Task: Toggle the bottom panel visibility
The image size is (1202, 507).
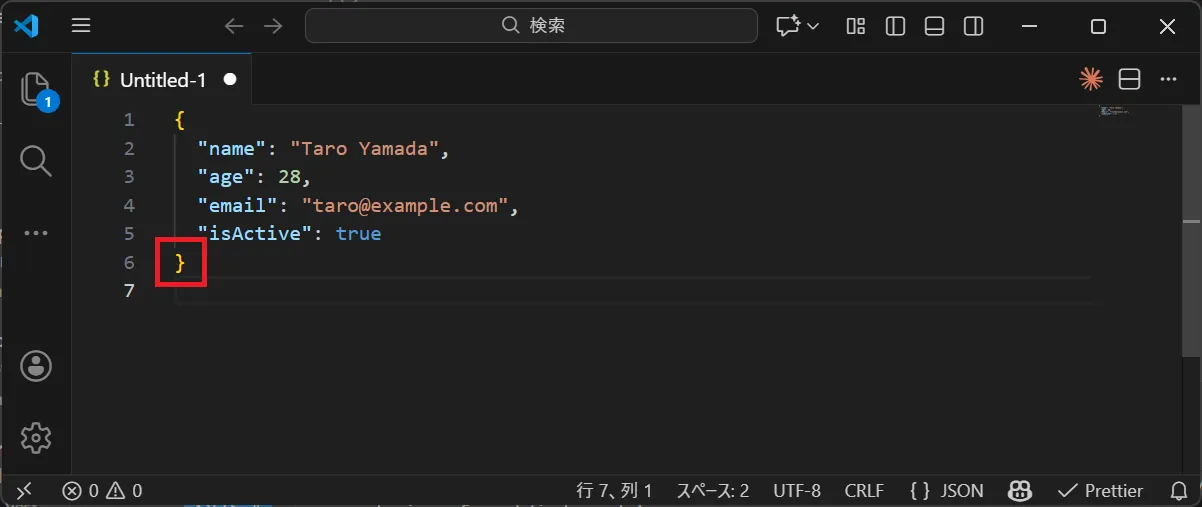Action: click(934, 26)
